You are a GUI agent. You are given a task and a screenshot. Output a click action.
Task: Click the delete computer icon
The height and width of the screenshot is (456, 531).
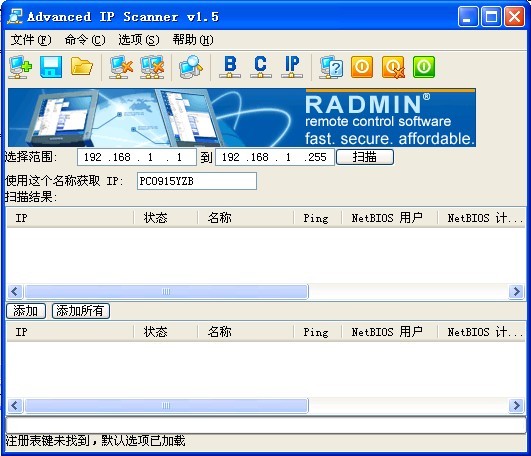(121, 67)
